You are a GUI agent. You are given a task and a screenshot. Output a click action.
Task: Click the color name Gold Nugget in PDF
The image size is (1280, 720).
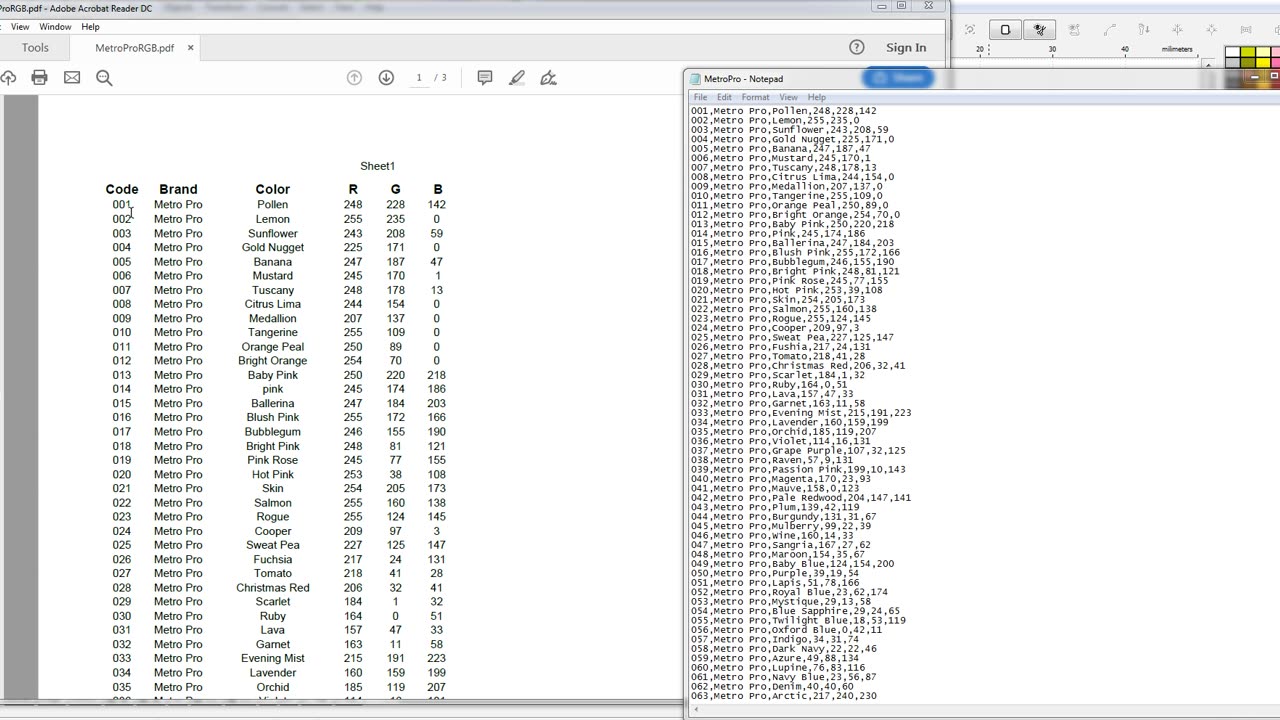273,247
